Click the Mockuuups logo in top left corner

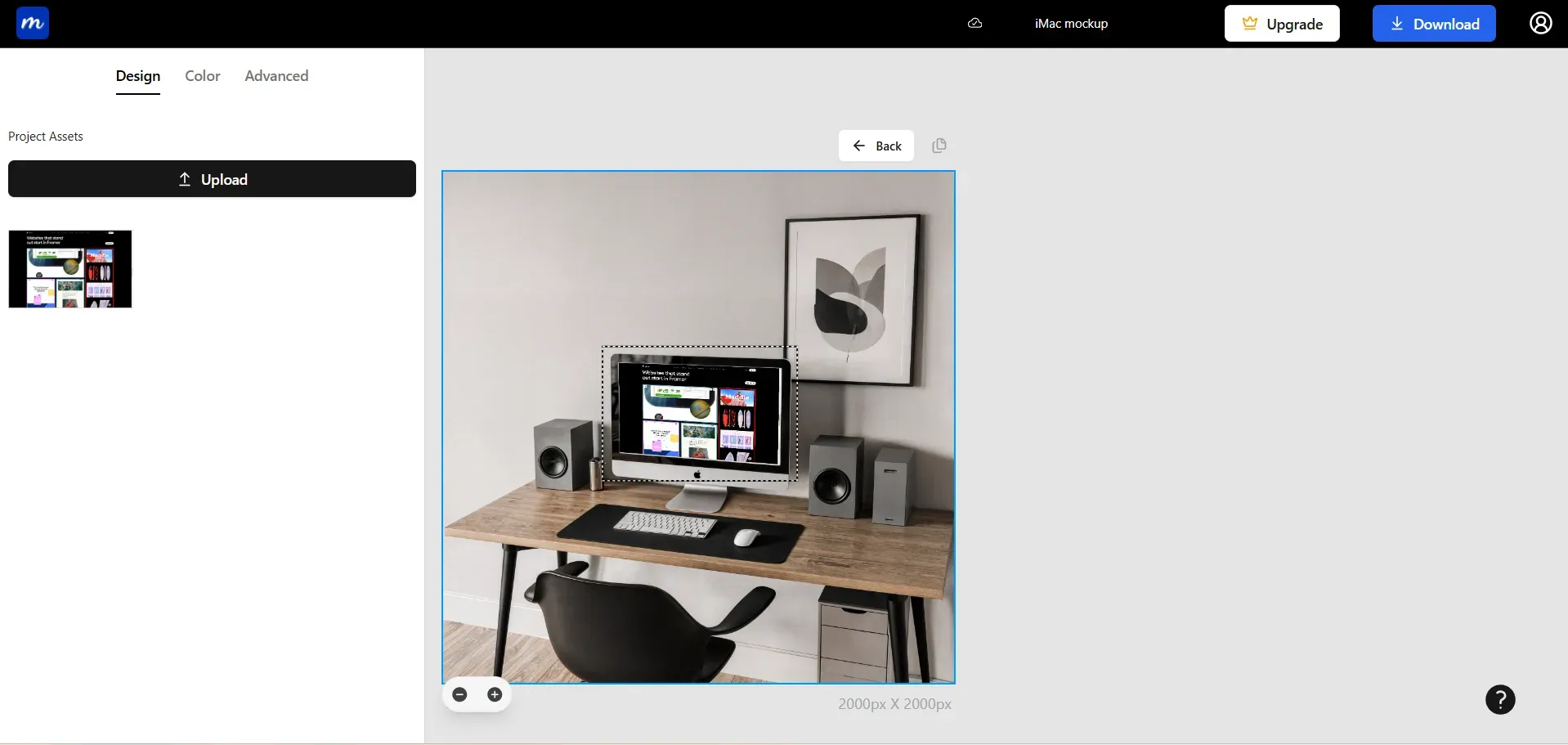click(31, 22)
